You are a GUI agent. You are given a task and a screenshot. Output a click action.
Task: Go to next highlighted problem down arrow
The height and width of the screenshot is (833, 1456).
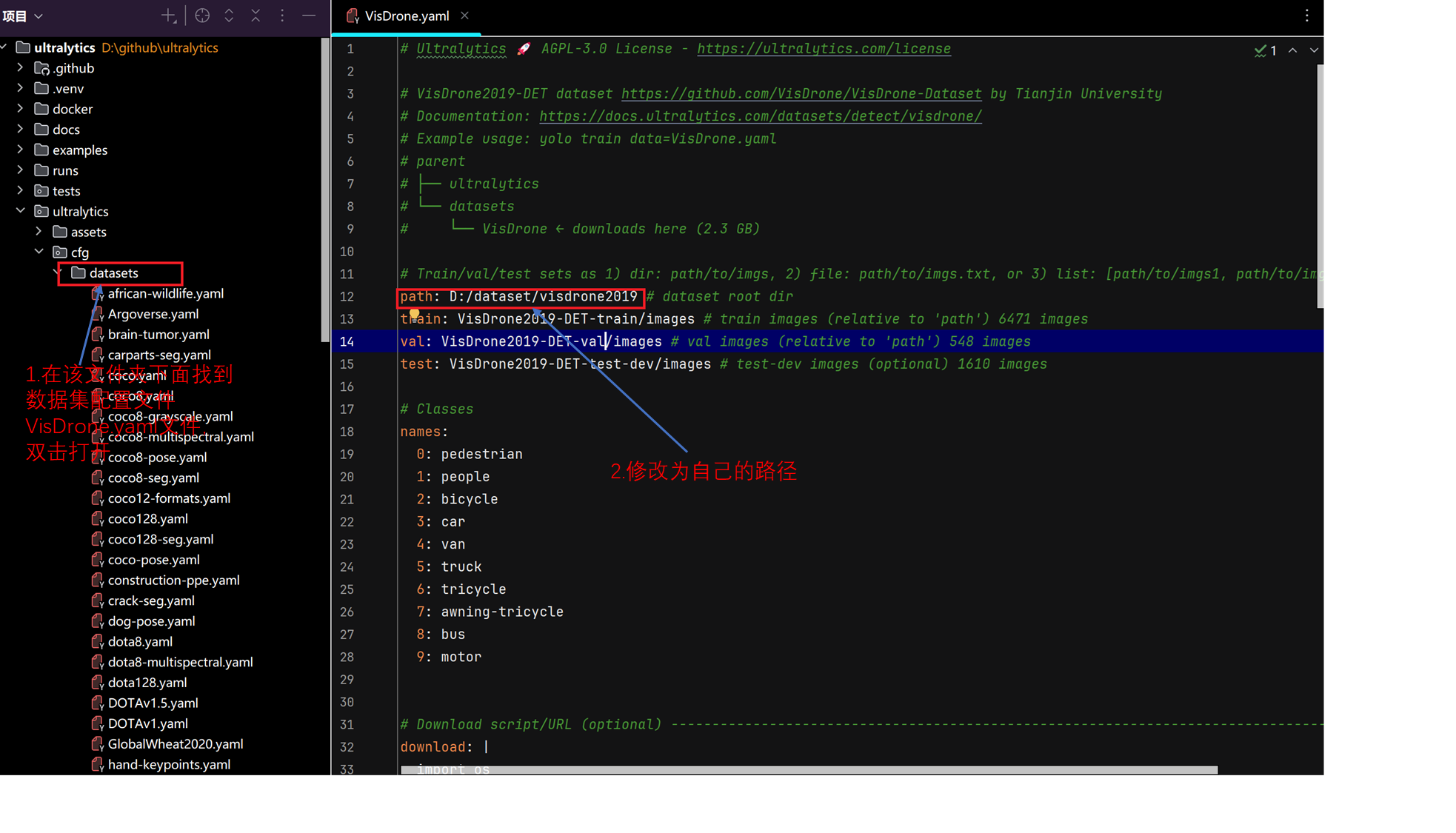coord(1314,50)
